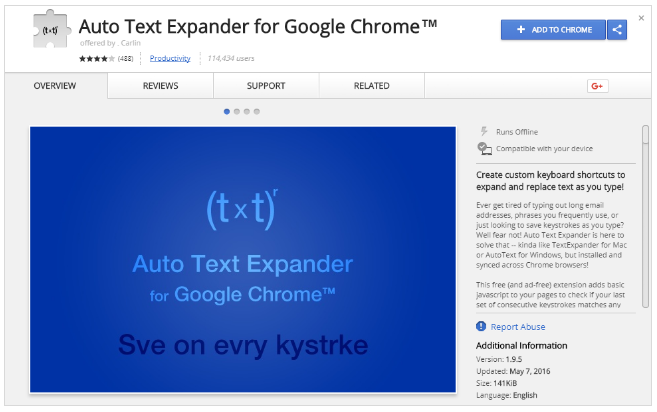Select the third carousel dot

(x=247, y=111)
